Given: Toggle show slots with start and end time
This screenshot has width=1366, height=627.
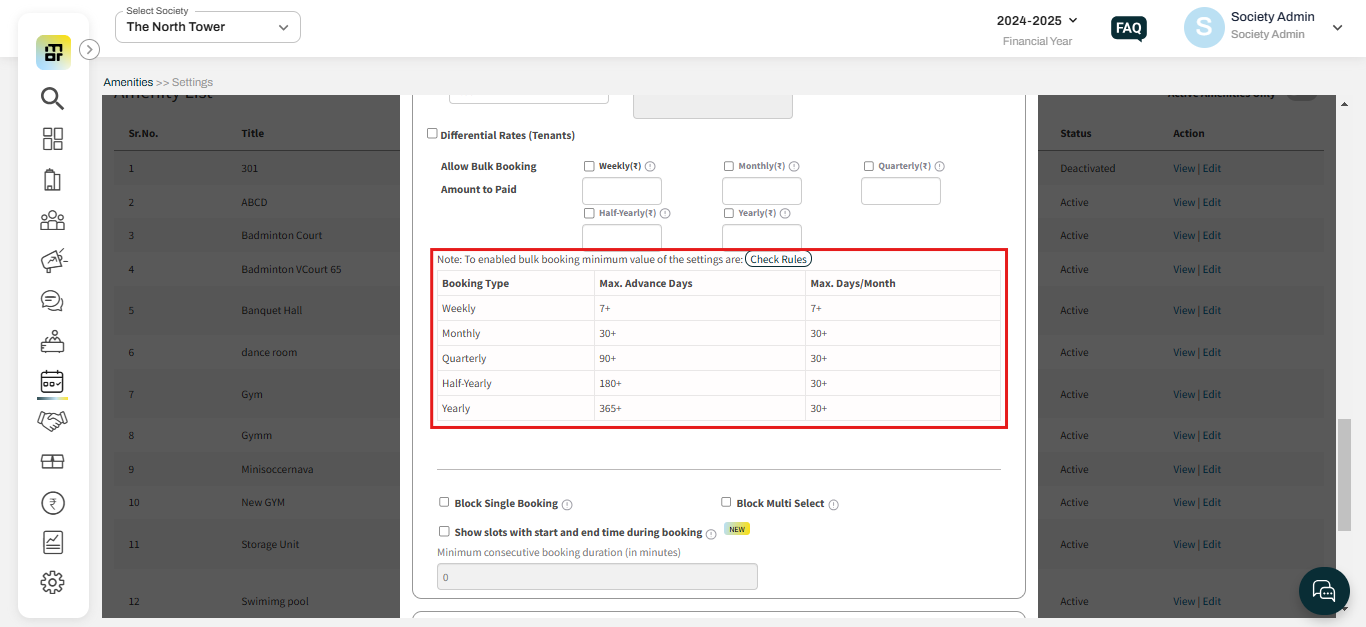Looking at the screenshot, I should point(444,531).
